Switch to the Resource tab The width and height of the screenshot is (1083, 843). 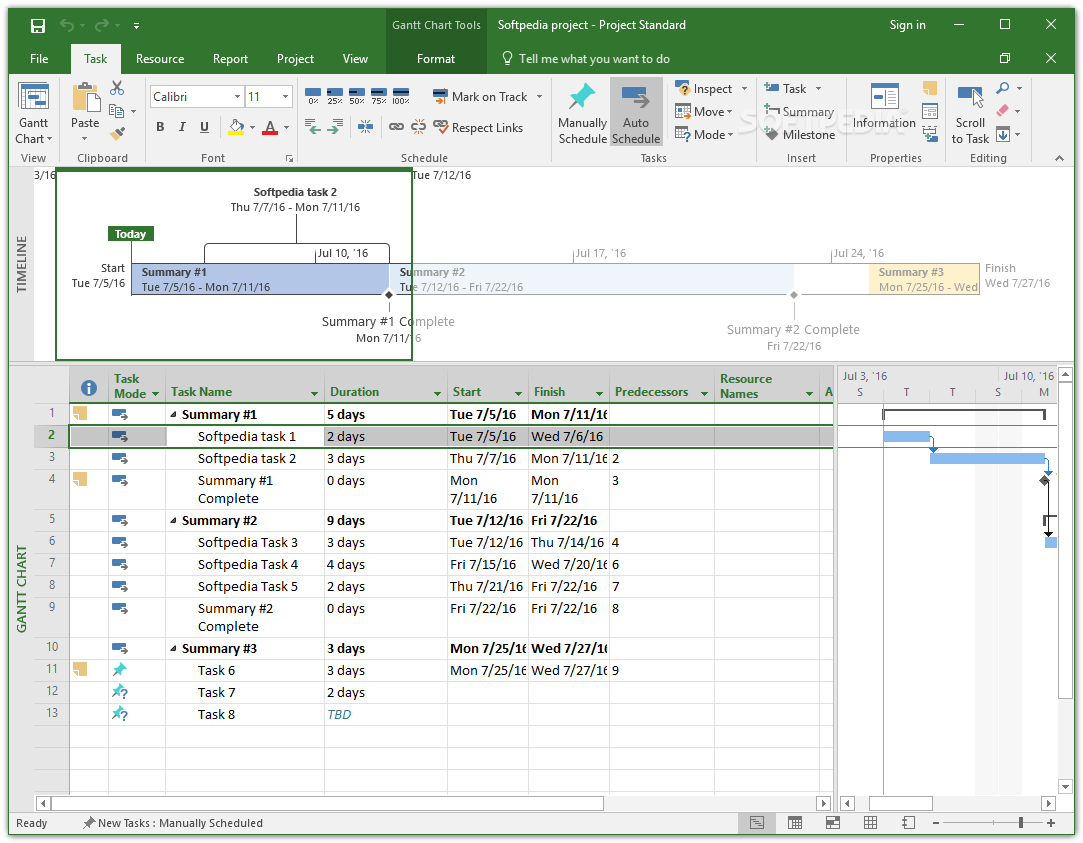coord(160,59)
